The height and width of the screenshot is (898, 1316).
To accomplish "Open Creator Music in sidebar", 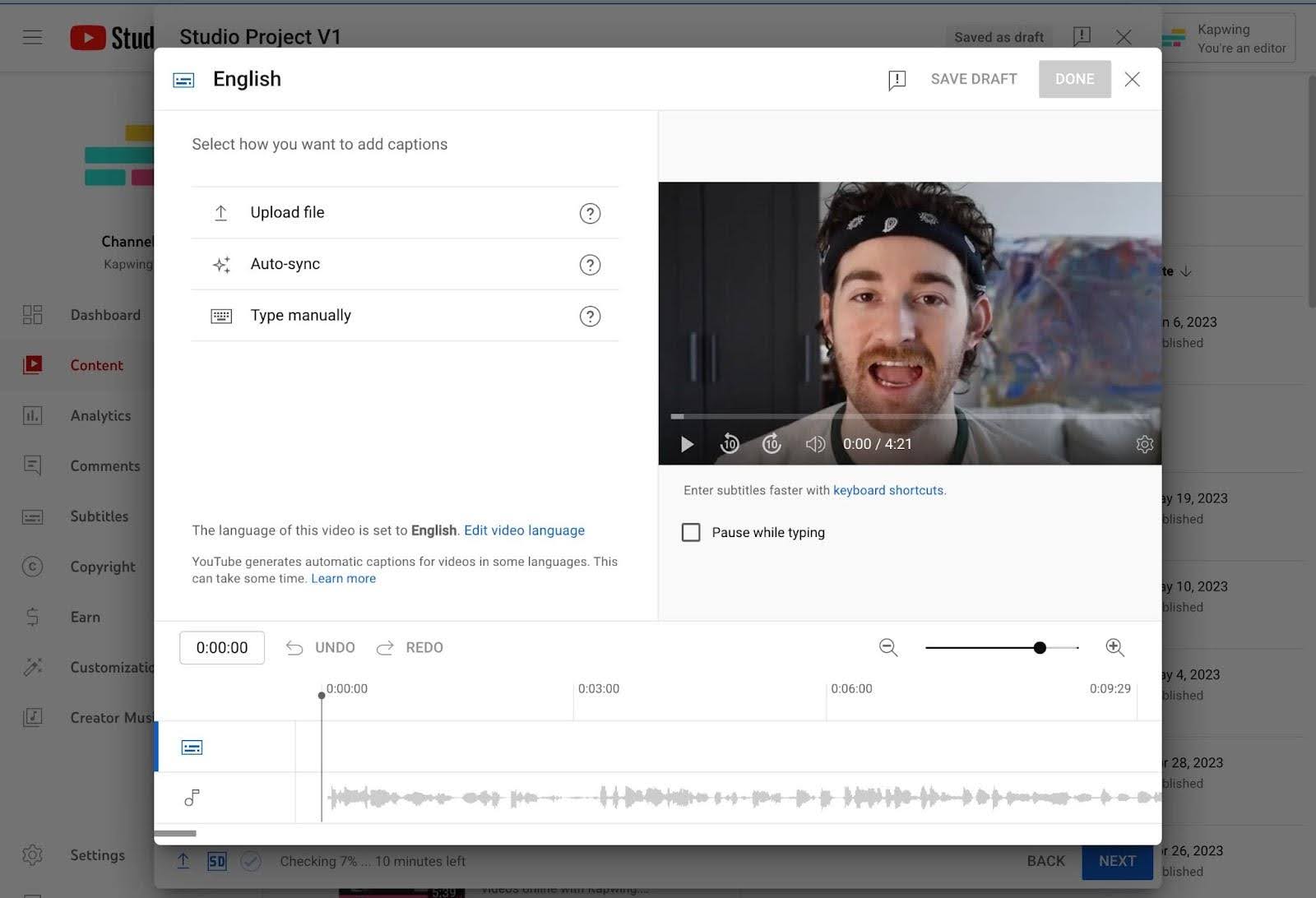I will [x=112, y=717].
